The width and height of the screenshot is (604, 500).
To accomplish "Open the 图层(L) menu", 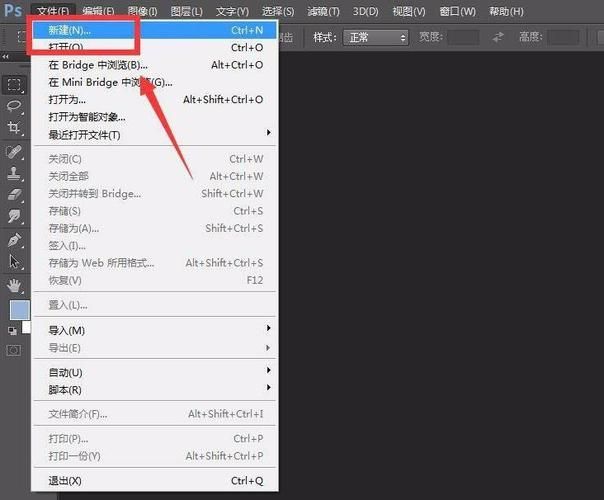I will (186, 12).
